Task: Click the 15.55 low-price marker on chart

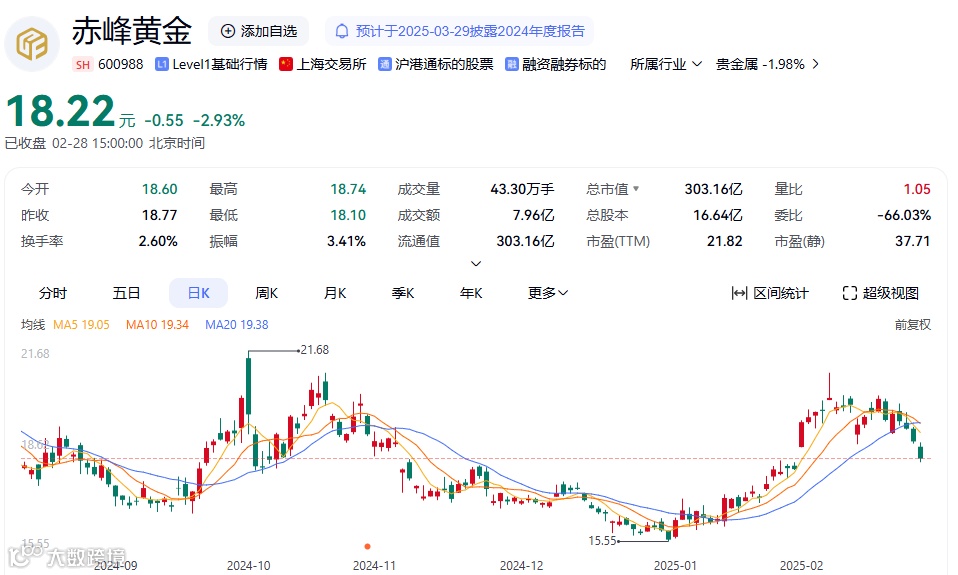Action: [x=602, y=541]
